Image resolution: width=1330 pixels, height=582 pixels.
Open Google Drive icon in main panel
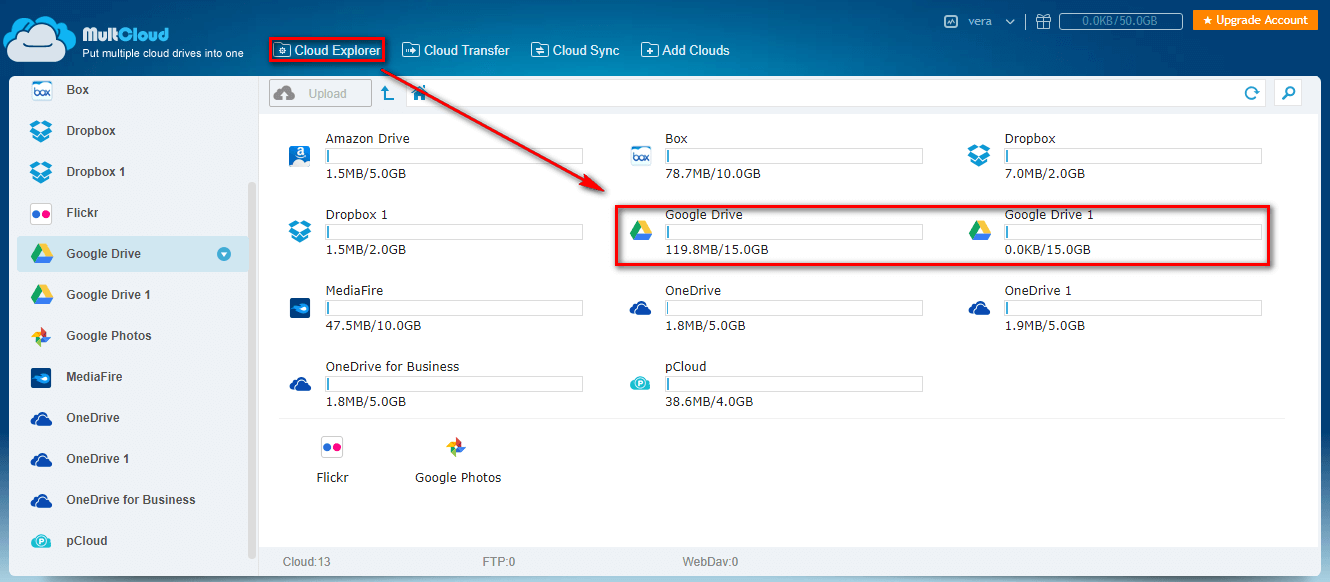641,232
